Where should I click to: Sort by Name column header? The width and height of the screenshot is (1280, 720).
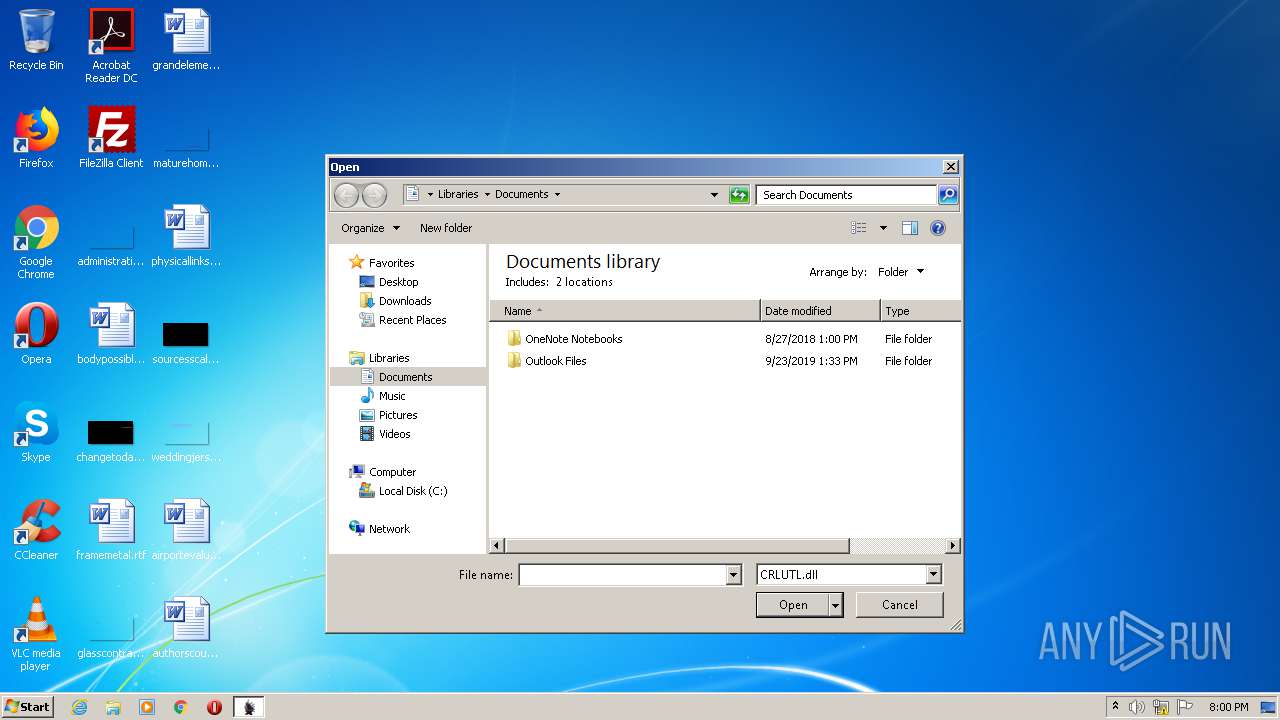point(625,311)
